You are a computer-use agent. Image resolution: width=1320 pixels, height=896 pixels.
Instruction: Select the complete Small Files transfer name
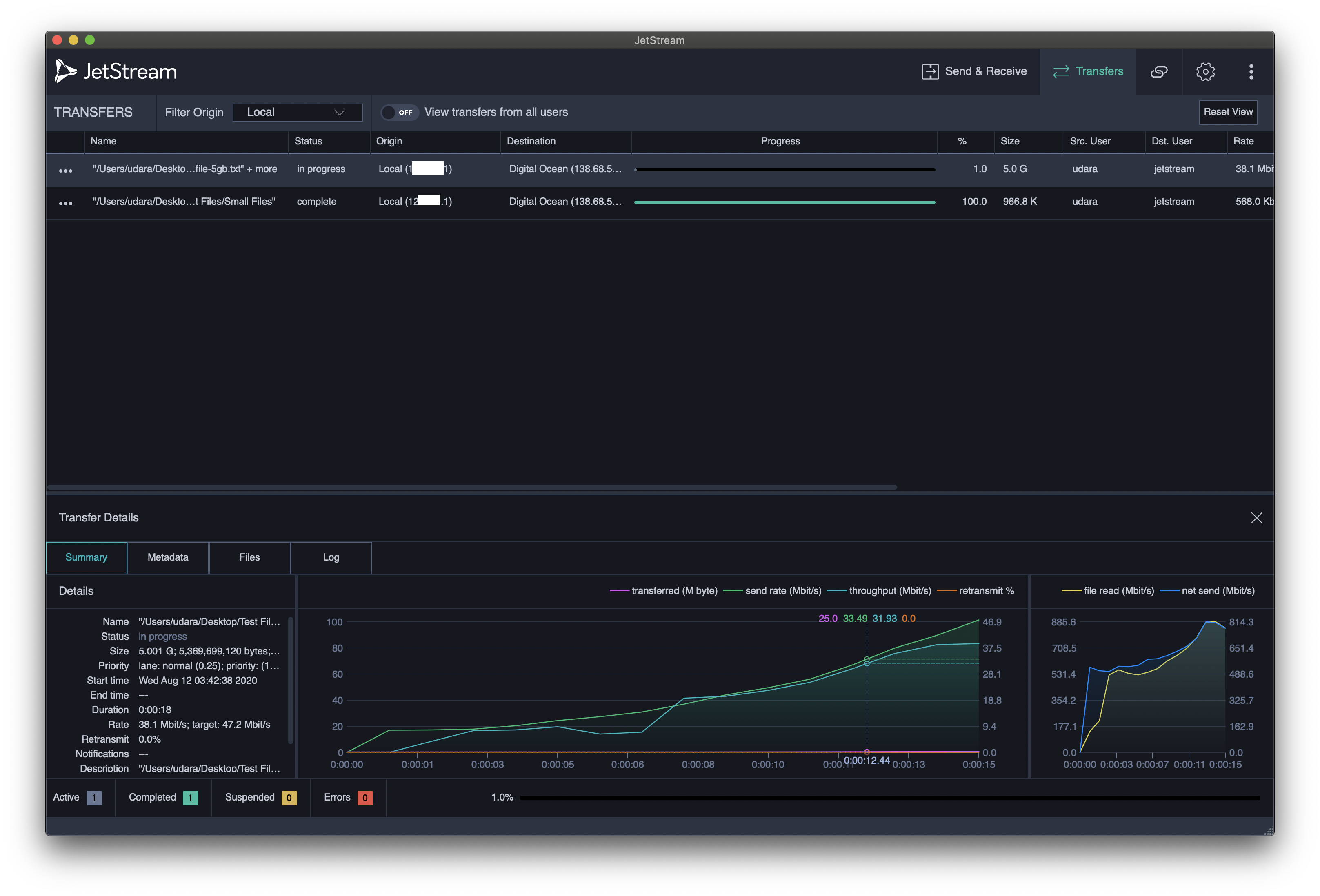[183, 202]
